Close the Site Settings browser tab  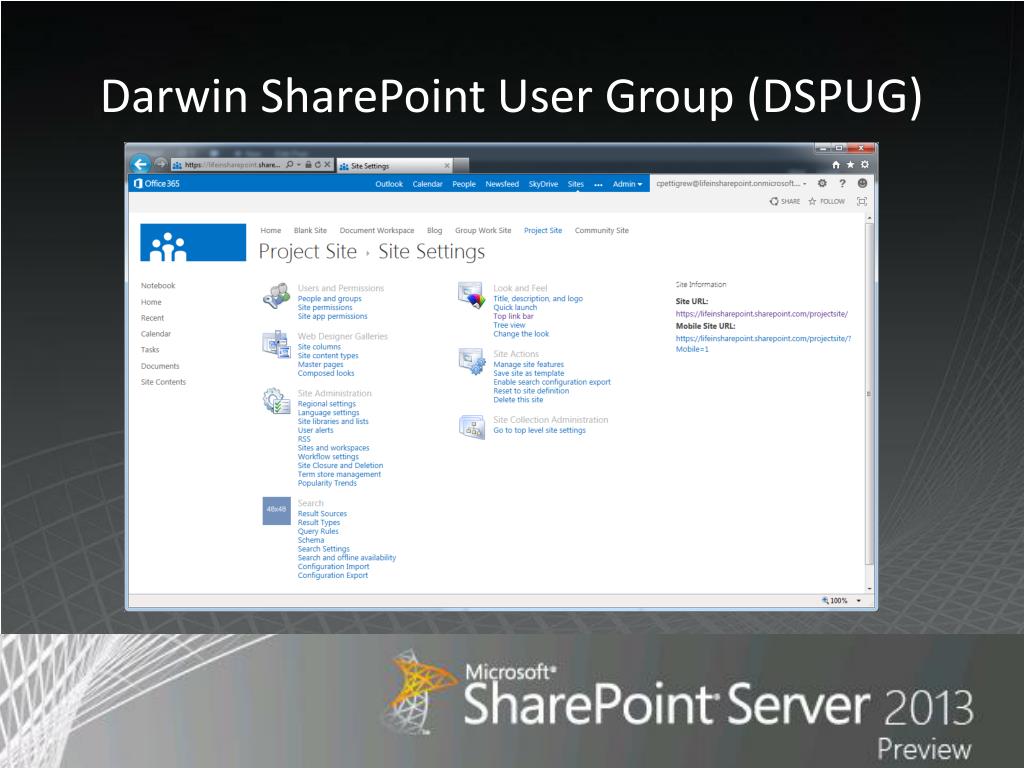click(447, 166)
